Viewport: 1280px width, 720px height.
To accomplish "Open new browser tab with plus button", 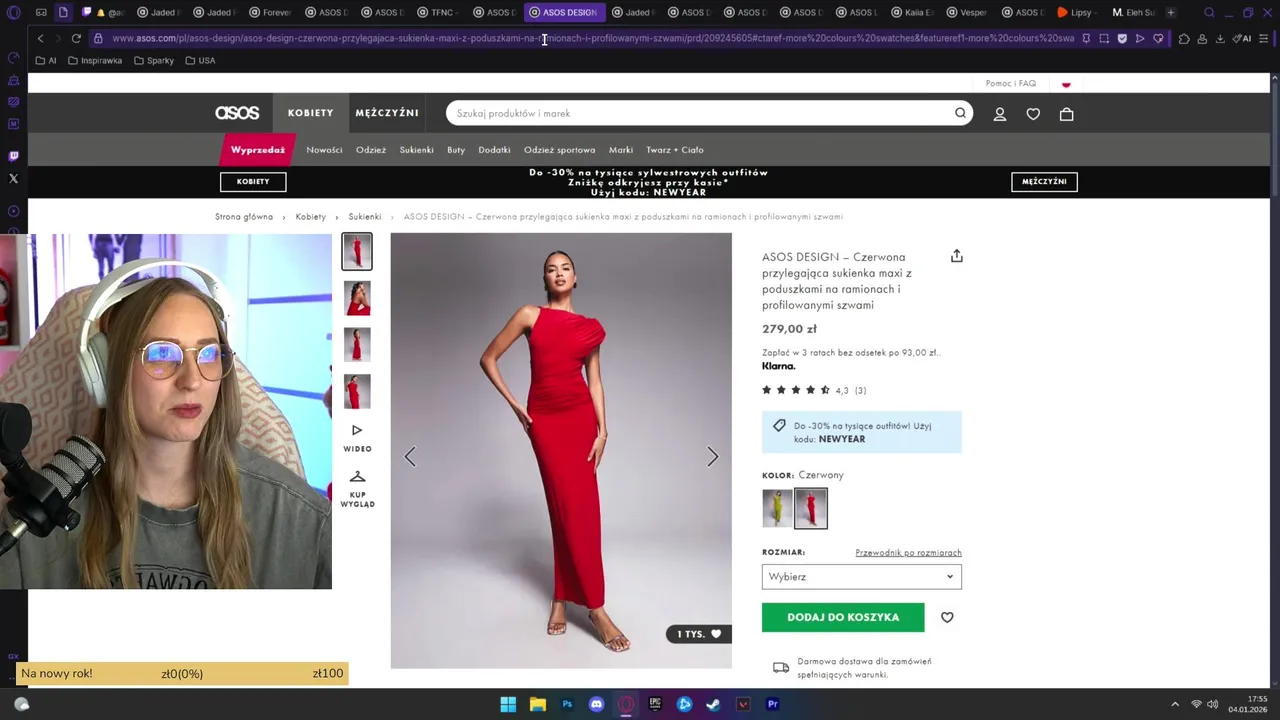I will 1171,12.
